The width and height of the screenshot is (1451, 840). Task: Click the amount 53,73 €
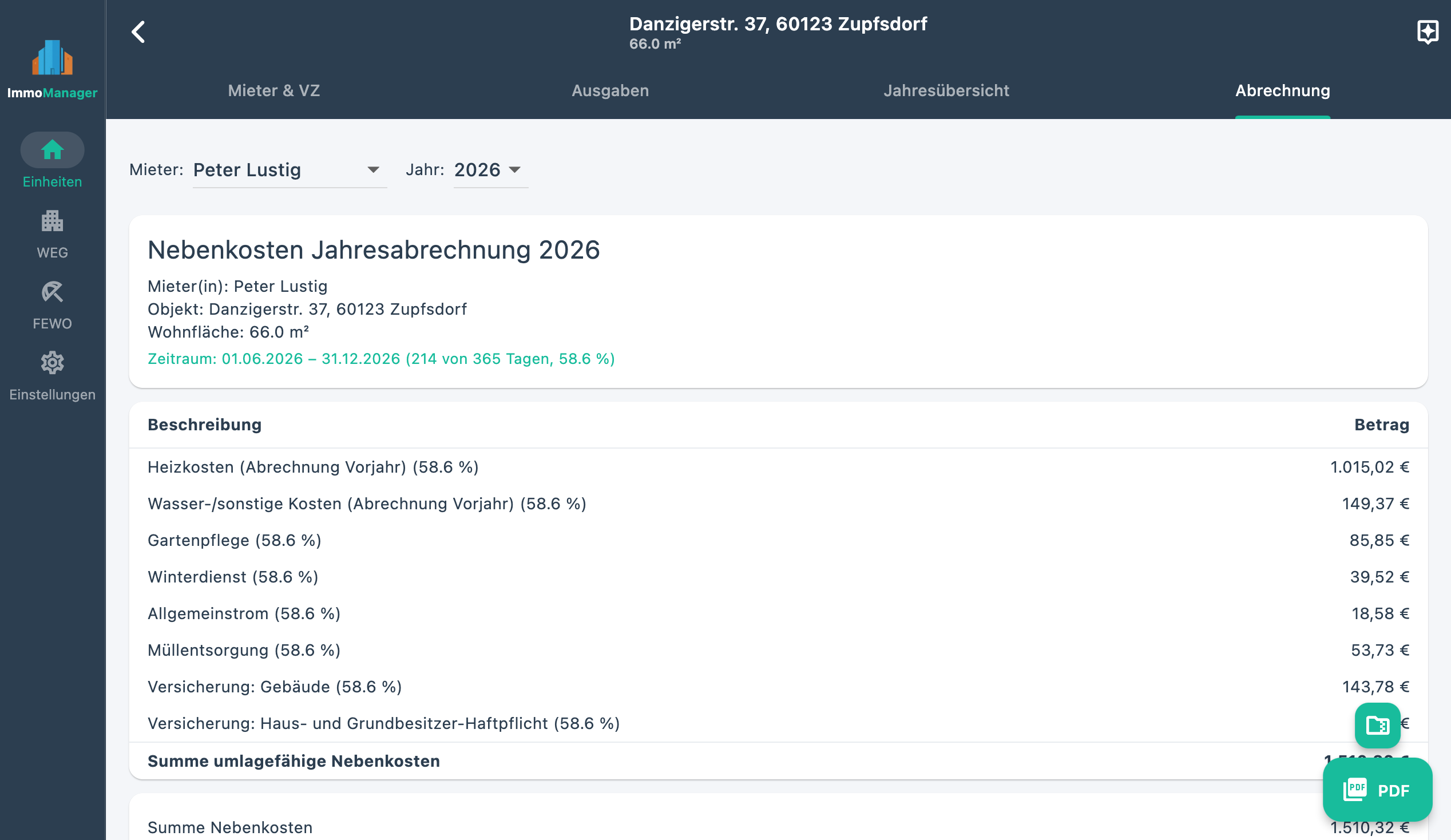[x=1380, y=651]
